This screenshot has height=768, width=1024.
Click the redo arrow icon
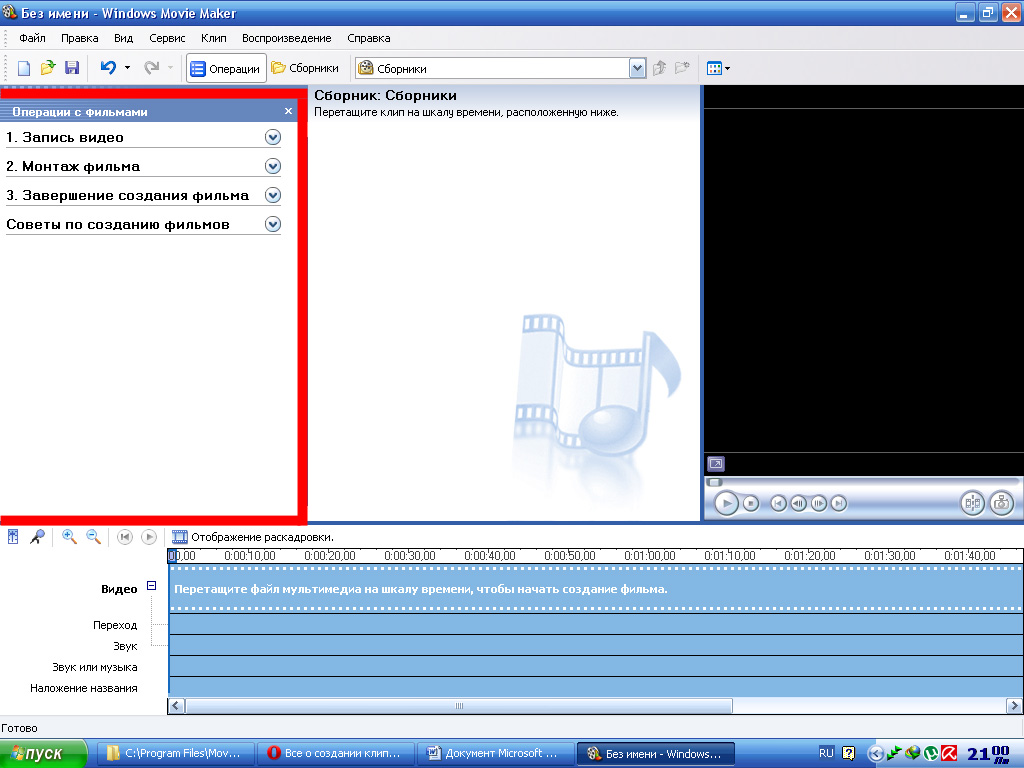152,67
